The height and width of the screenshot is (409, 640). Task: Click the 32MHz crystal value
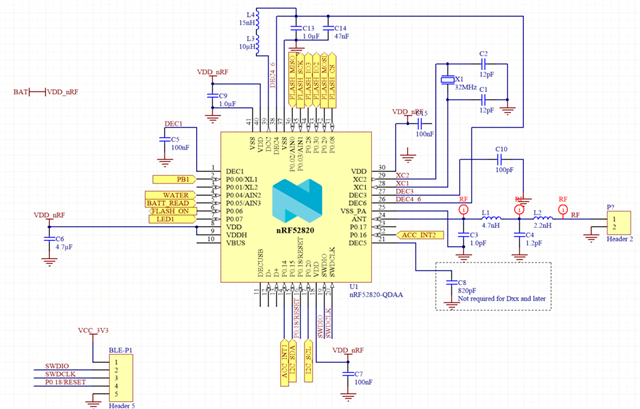(466, 87)
